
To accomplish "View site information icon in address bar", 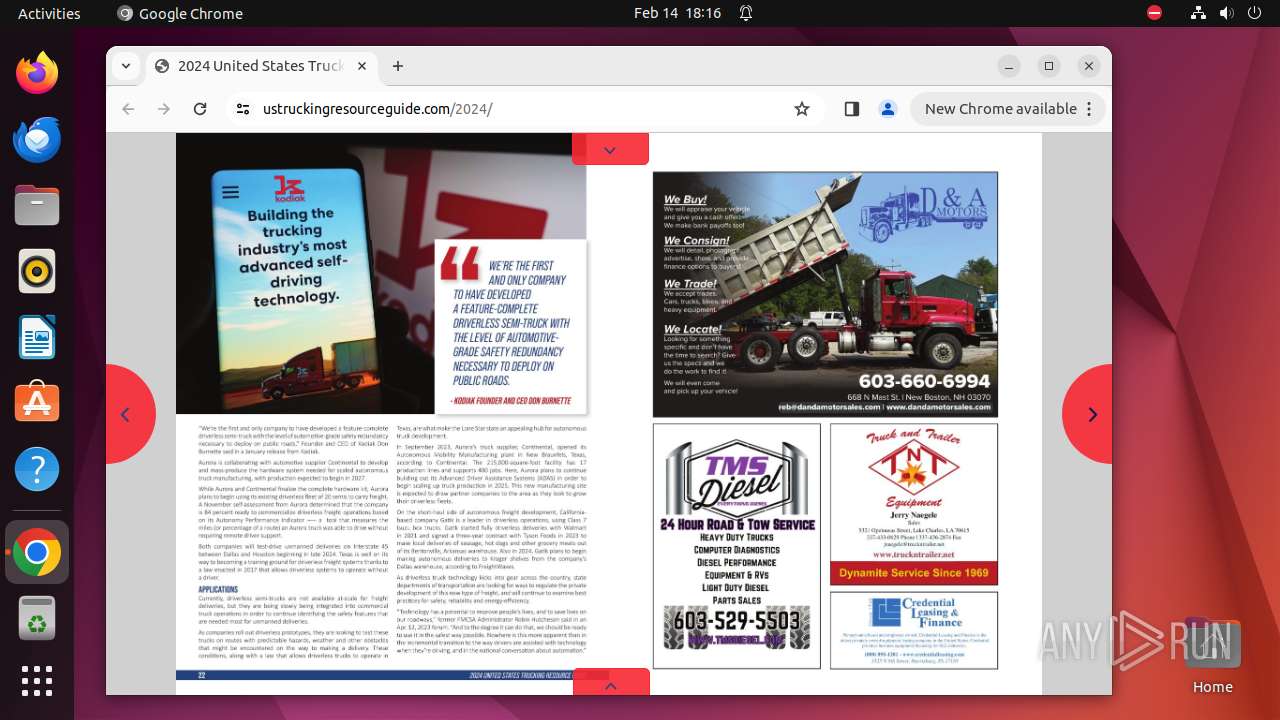I will [243, 109].
